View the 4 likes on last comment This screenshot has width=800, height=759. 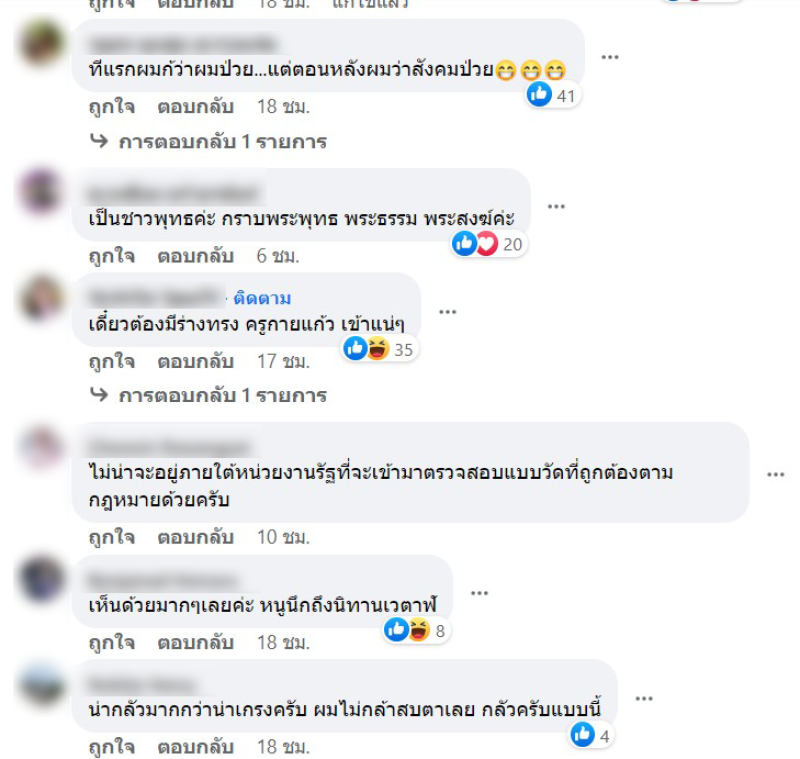[591, 736]
